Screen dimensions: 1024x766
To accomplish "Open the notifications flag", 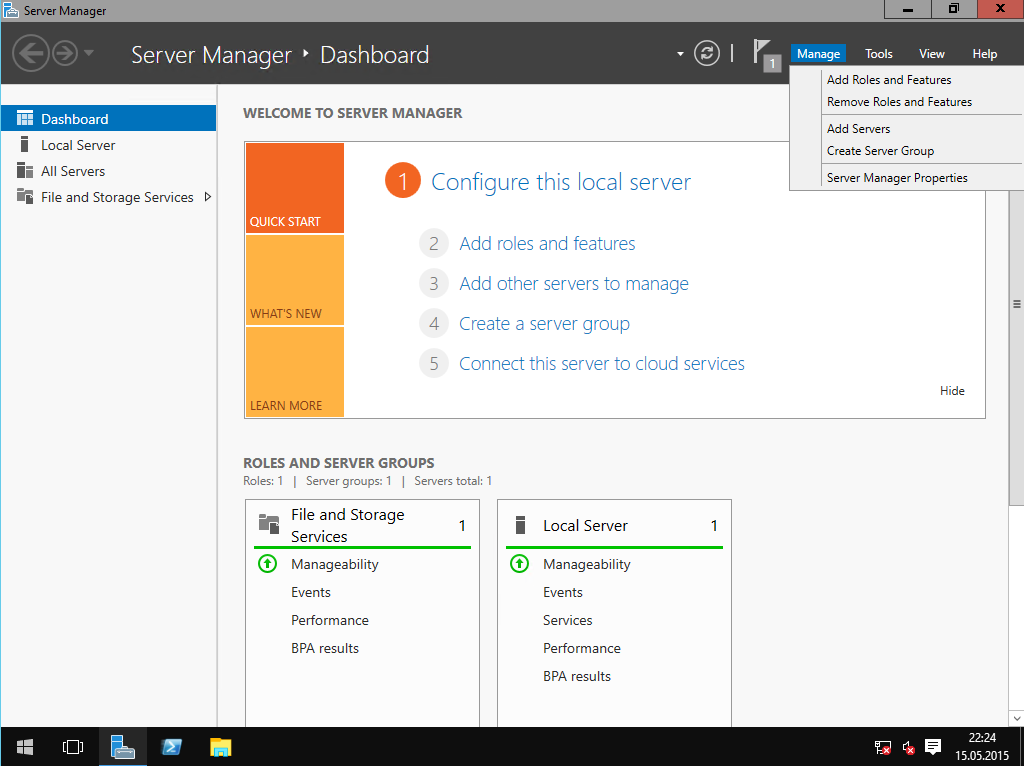I will [766, 55].
